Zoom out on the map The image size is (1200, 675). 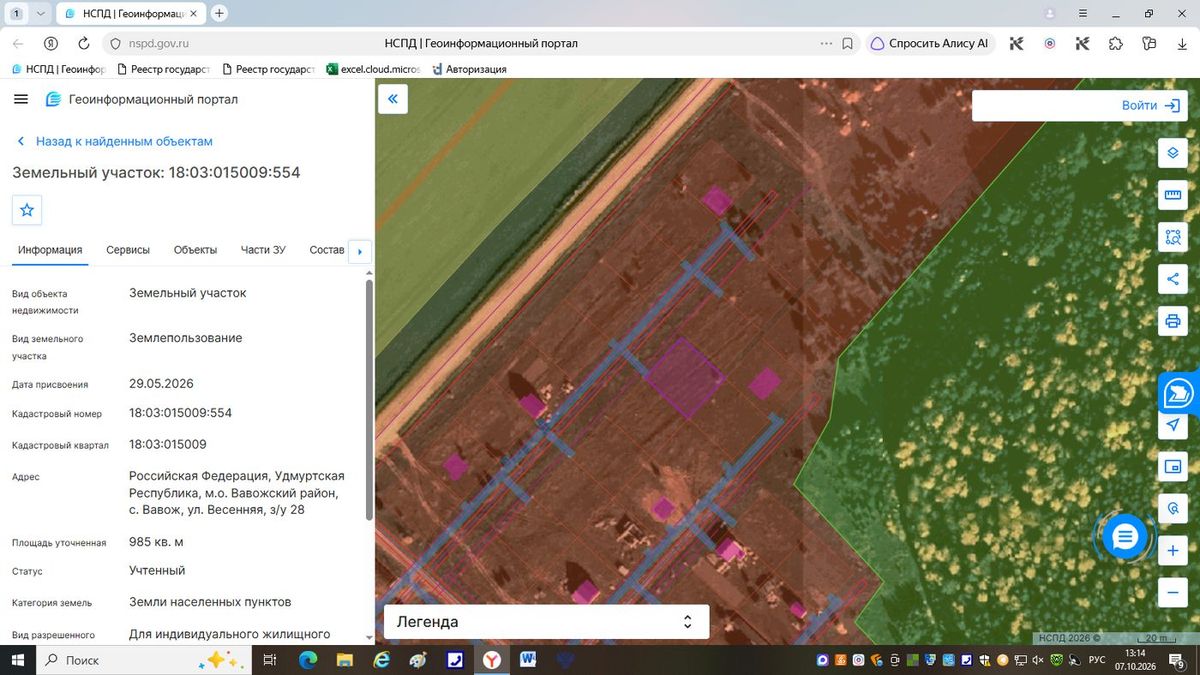1173,593
